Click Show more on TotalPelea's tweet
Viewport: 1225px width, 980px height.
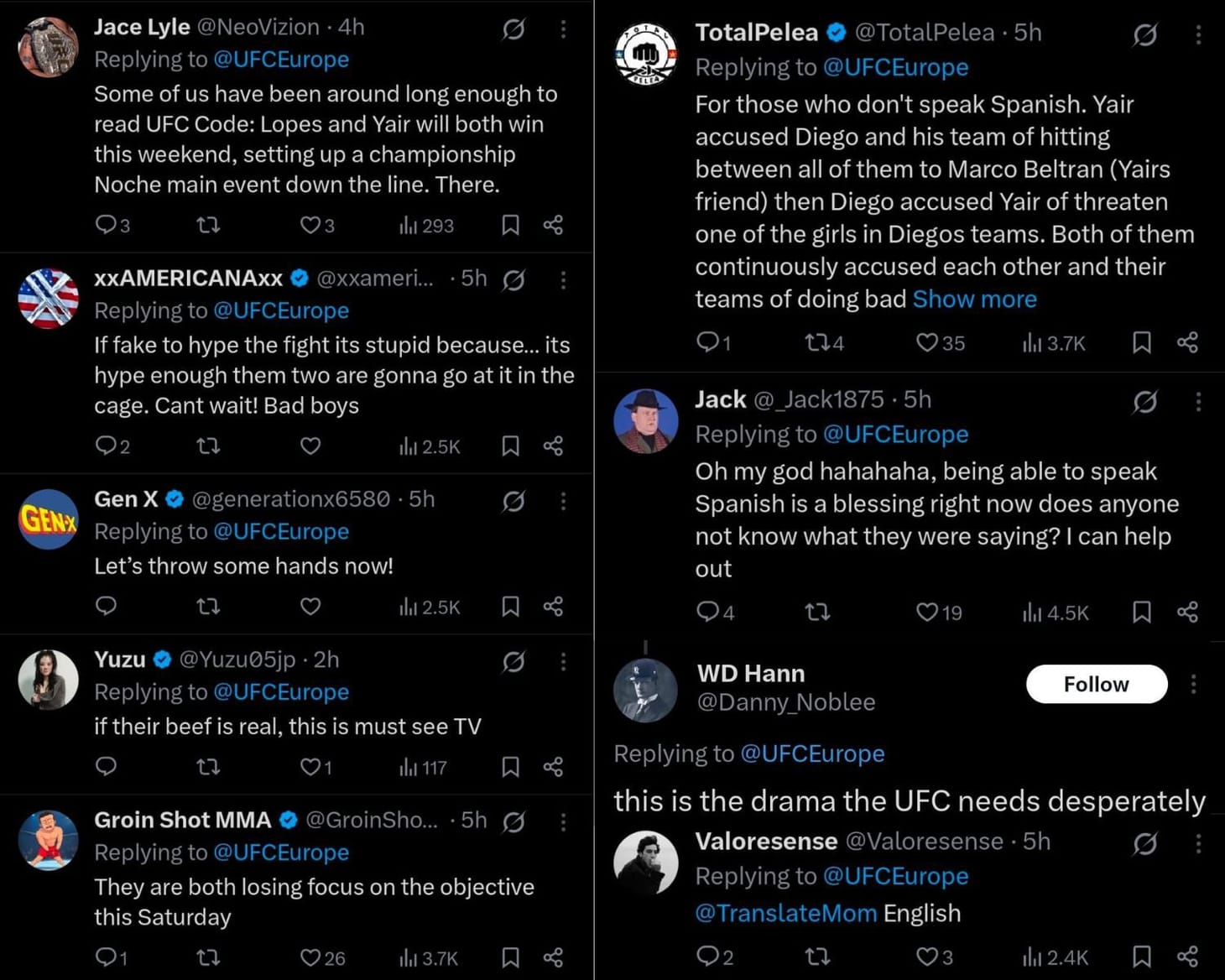(x=974, y=299)
